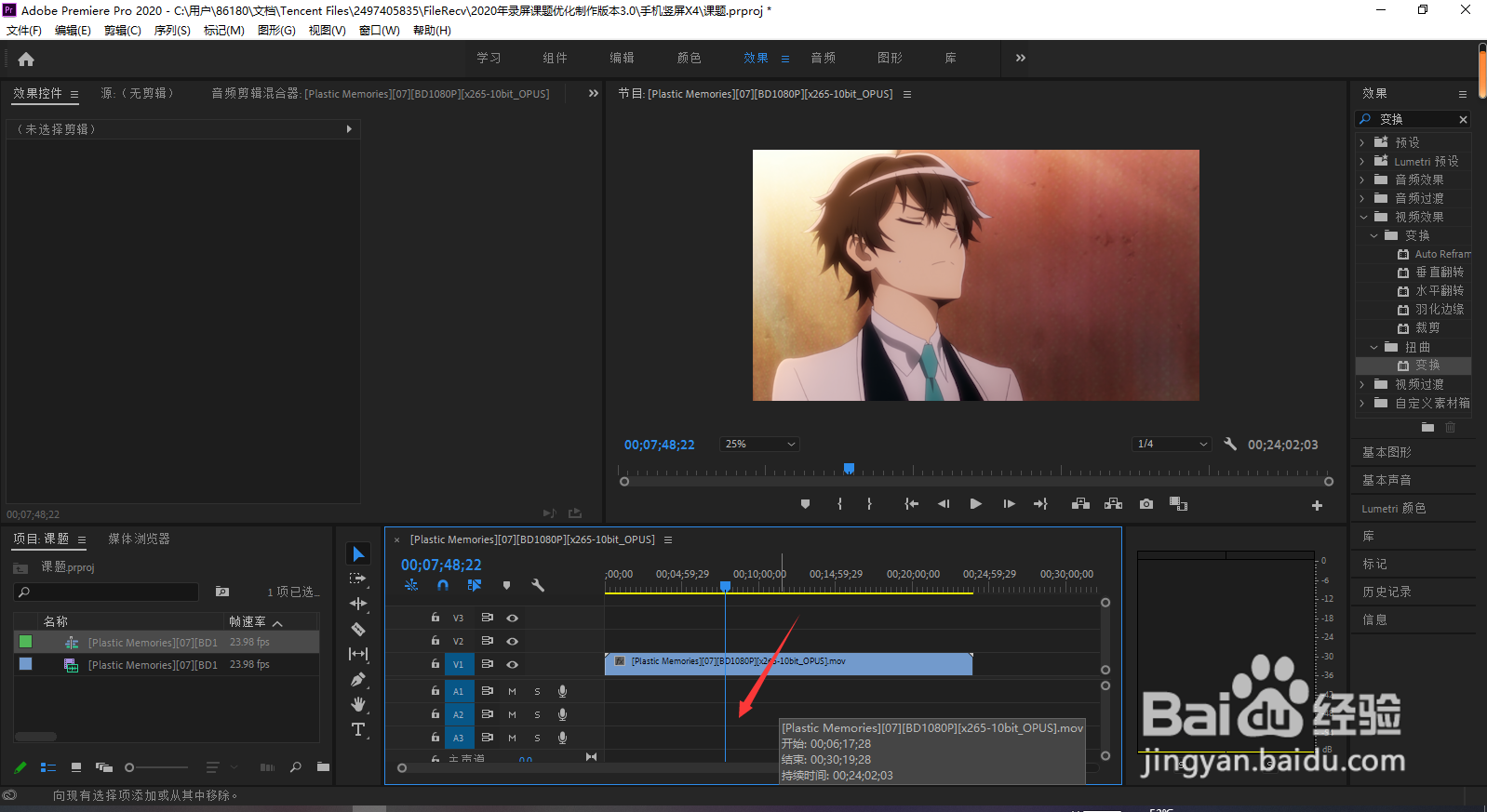Viewport: 1487px width, 812px height.
Task: Open program monitor settings wrench
Action: coord(1230,444)
